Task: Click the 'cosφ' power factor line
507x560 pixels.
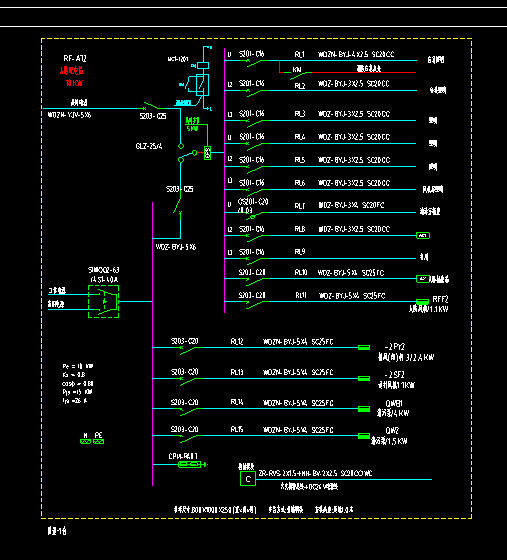Action: [x=77, y=384]
